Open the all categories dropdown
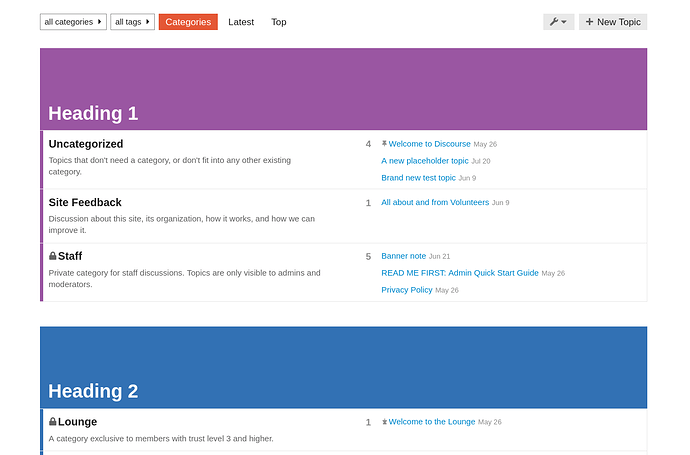 point(73,22)
